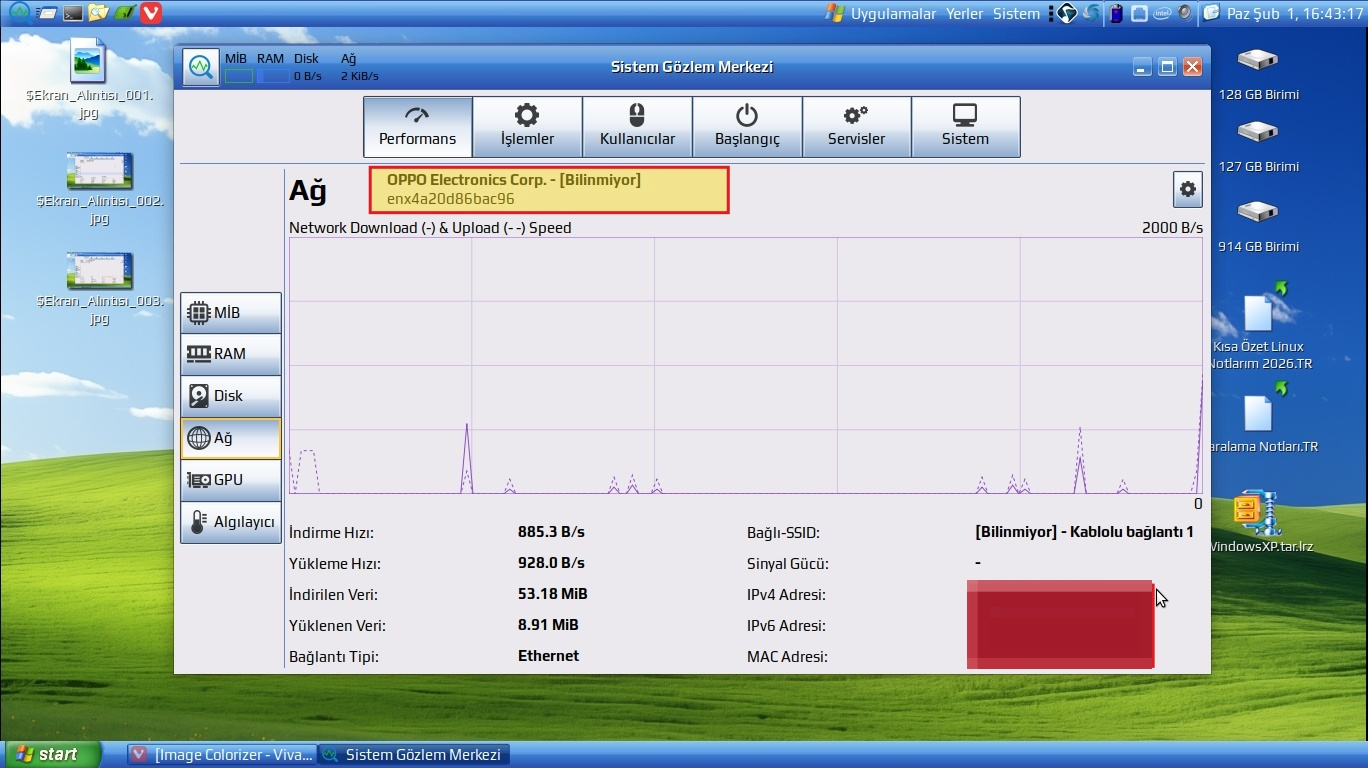Launch the system monitor from the top panel
The height and width of the screenshot is (768, 1368).
pyautogui.click(x=20, y=12)
